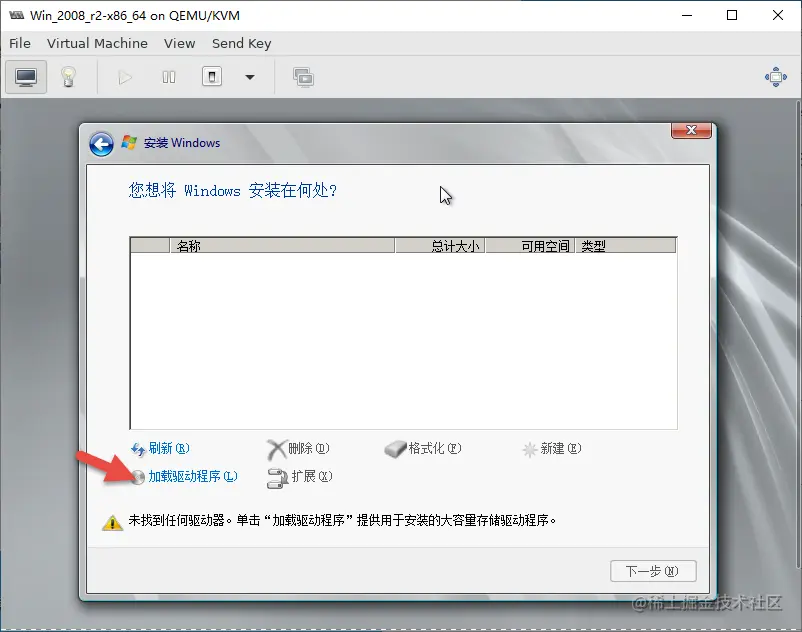The height and width of the screenshot is (632, 802).
Task: Open the Send Key menu
Action: (x=241, y=43)
